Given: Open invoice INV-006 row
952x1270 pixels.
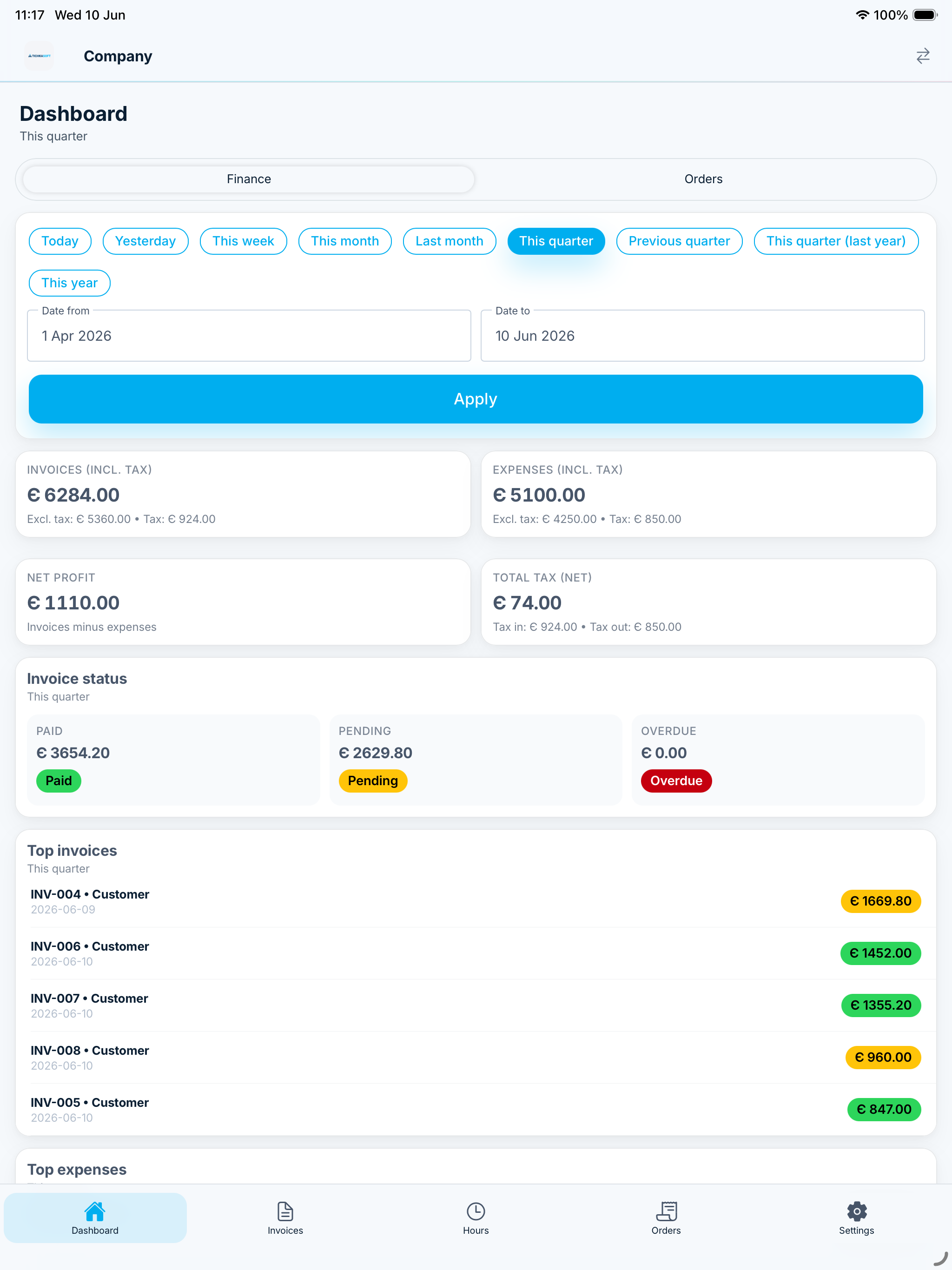Looking at the screenshot, I should pos(476,953).
